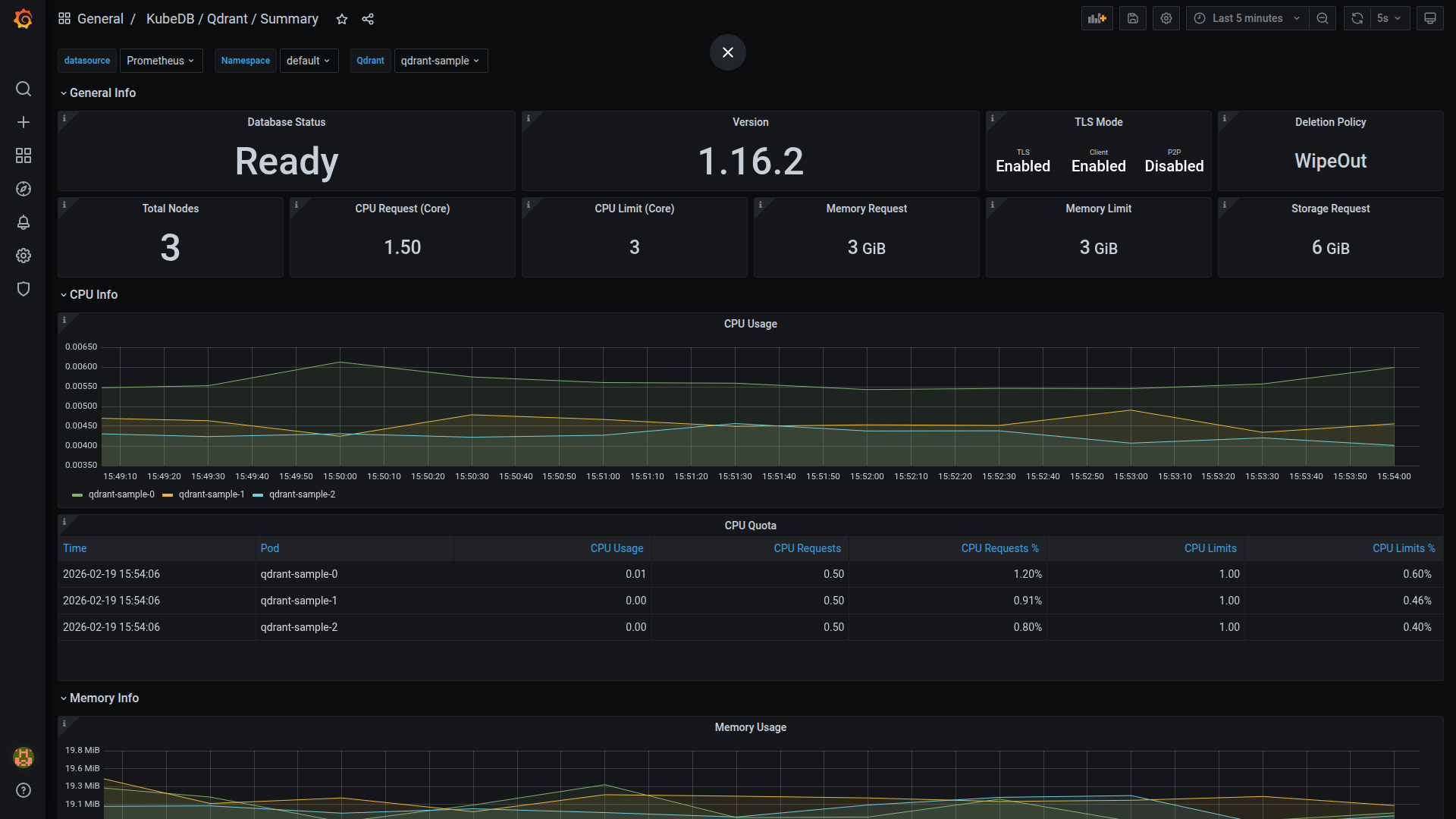Click the 1.20% CPU Requests value
The width and height of the screenshot is (1456, 819).
(x=1028, y=574)
